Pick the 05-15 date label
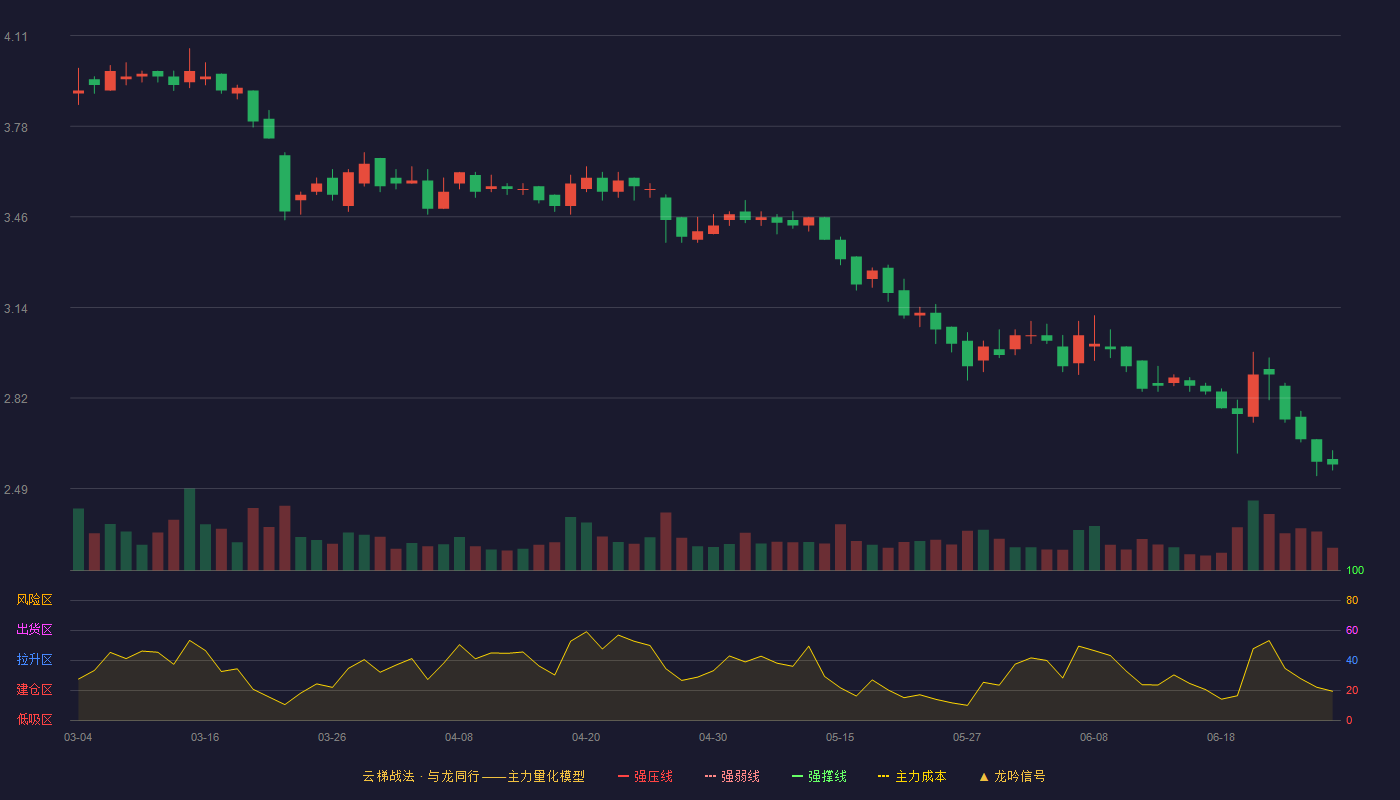The width and height of the screenshot is (1400, 800). click(840, 737)
